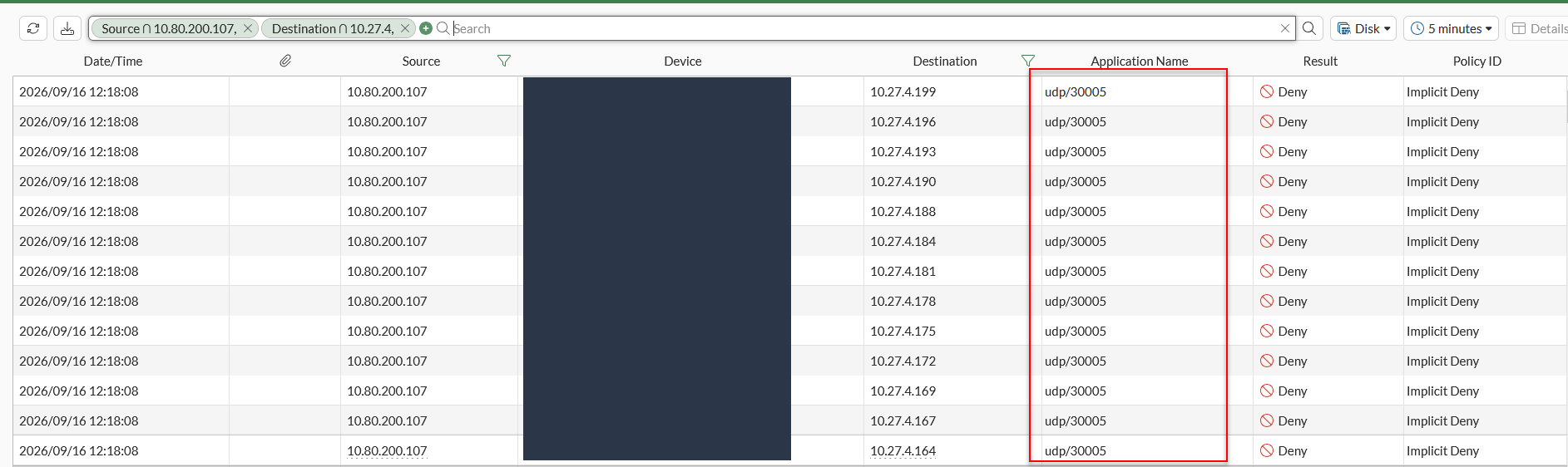Sort by the Date/Time column header
The width and height of the screenshot is (1568, 467).
(x=113, y=61)
